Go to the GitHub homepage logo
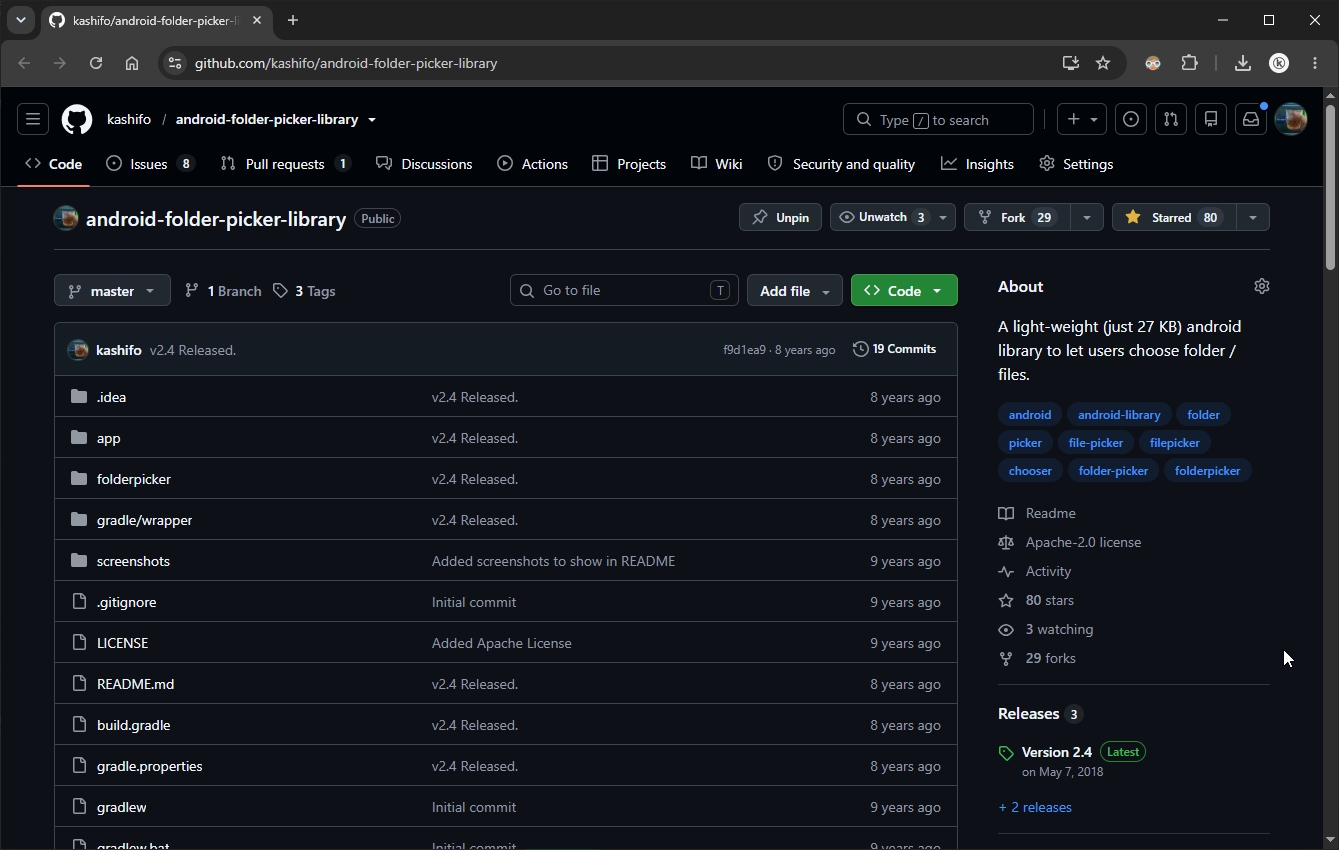The width and height of the screenshot is (1339, 850). tap(77, 119)
